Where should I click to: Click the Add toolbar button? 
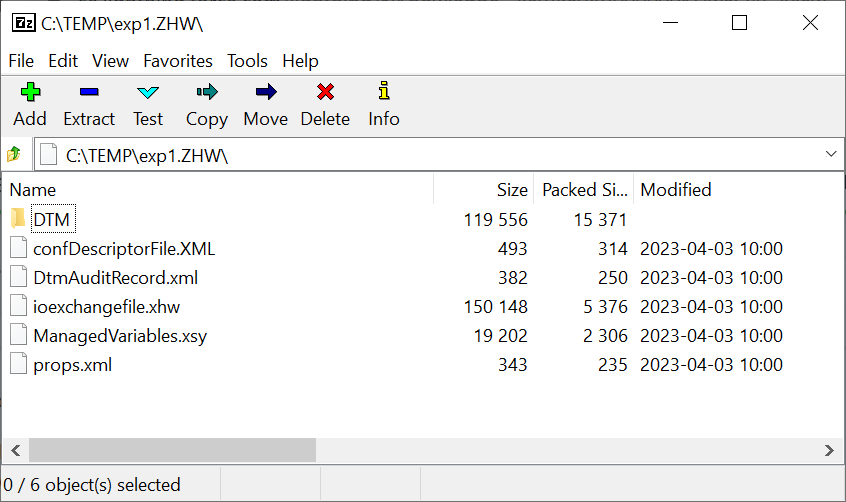[x=30, y=105]
